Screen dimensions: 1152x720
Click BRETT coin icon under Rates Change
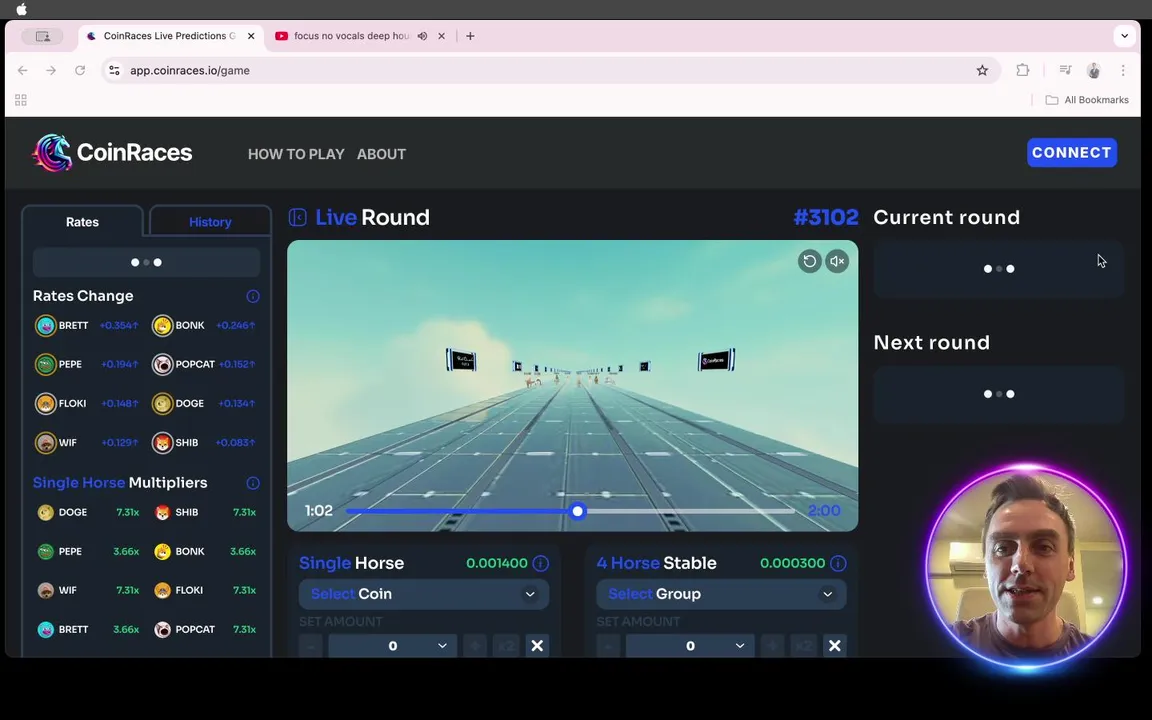click(46, 325)
